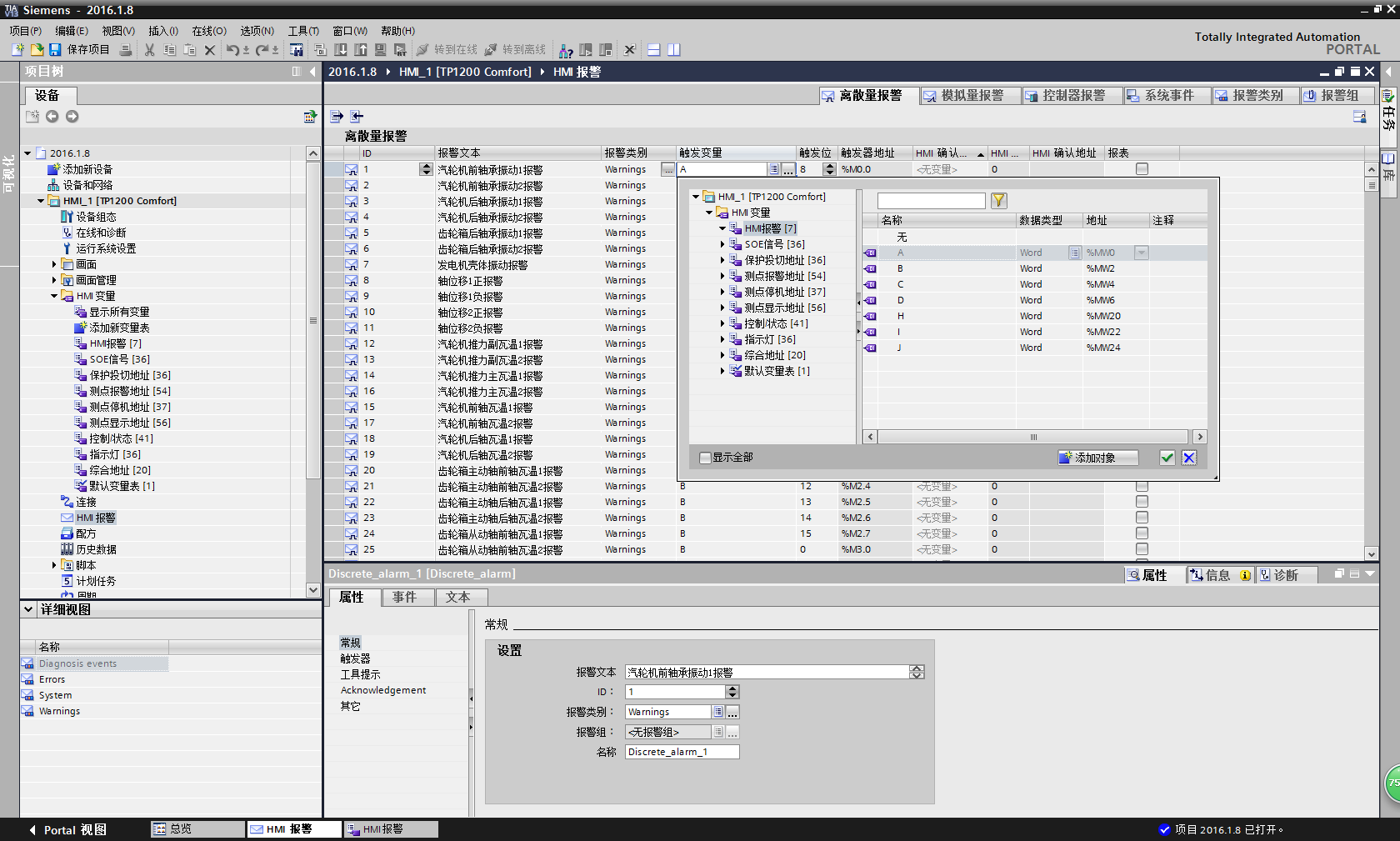Click the 报警文本 input field in properties
Screen dimensions: 1400x841
click(x=767, y=672)
